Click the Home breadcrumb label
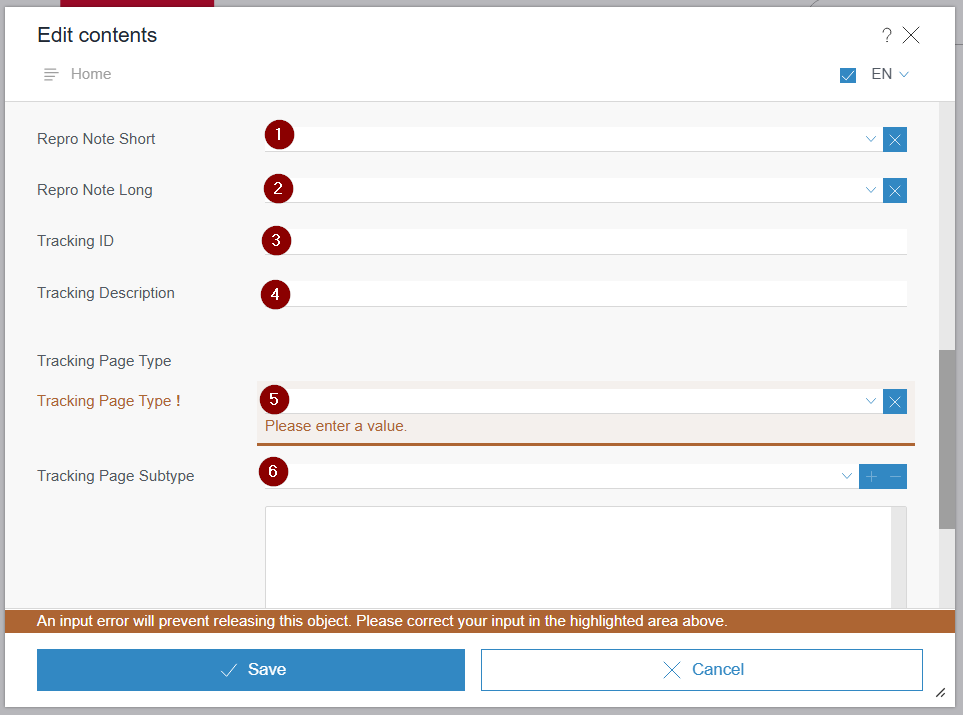This screenshot has height=715, width=963. [x=91, y=74]
